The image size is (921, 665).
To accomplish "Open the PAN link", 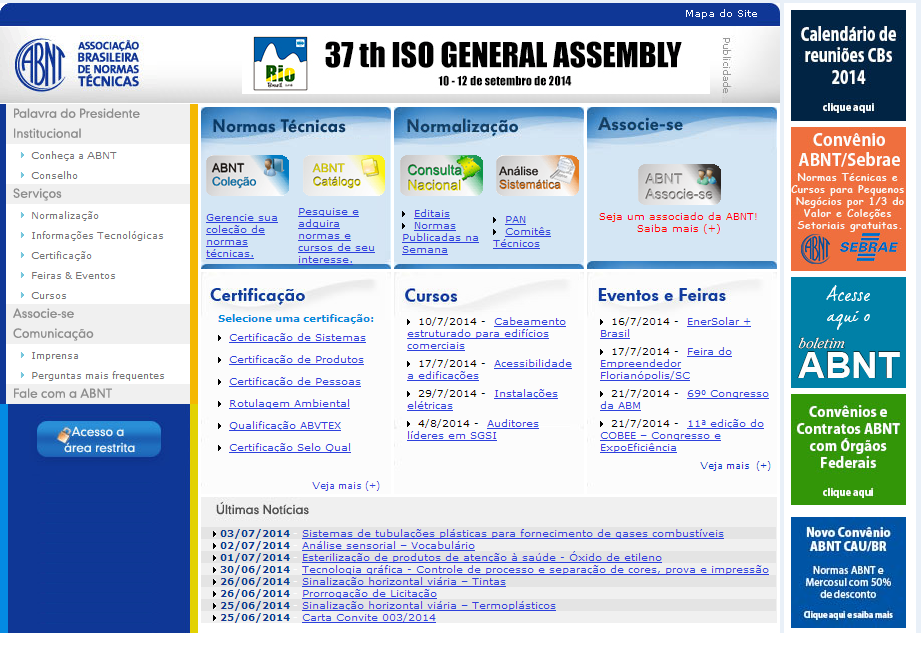I will (x=515, y=220).
